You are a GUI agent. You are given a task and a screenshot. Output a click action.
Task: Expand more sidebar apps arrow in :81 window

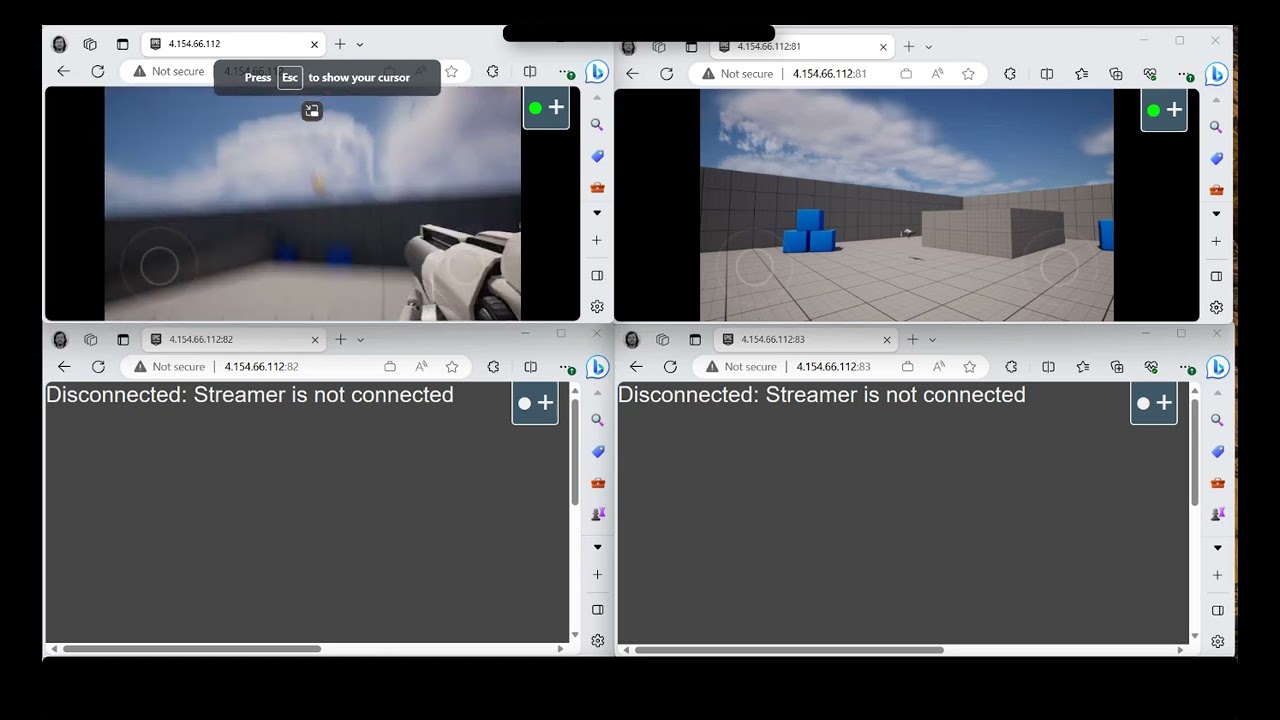tap(1216, 214)
